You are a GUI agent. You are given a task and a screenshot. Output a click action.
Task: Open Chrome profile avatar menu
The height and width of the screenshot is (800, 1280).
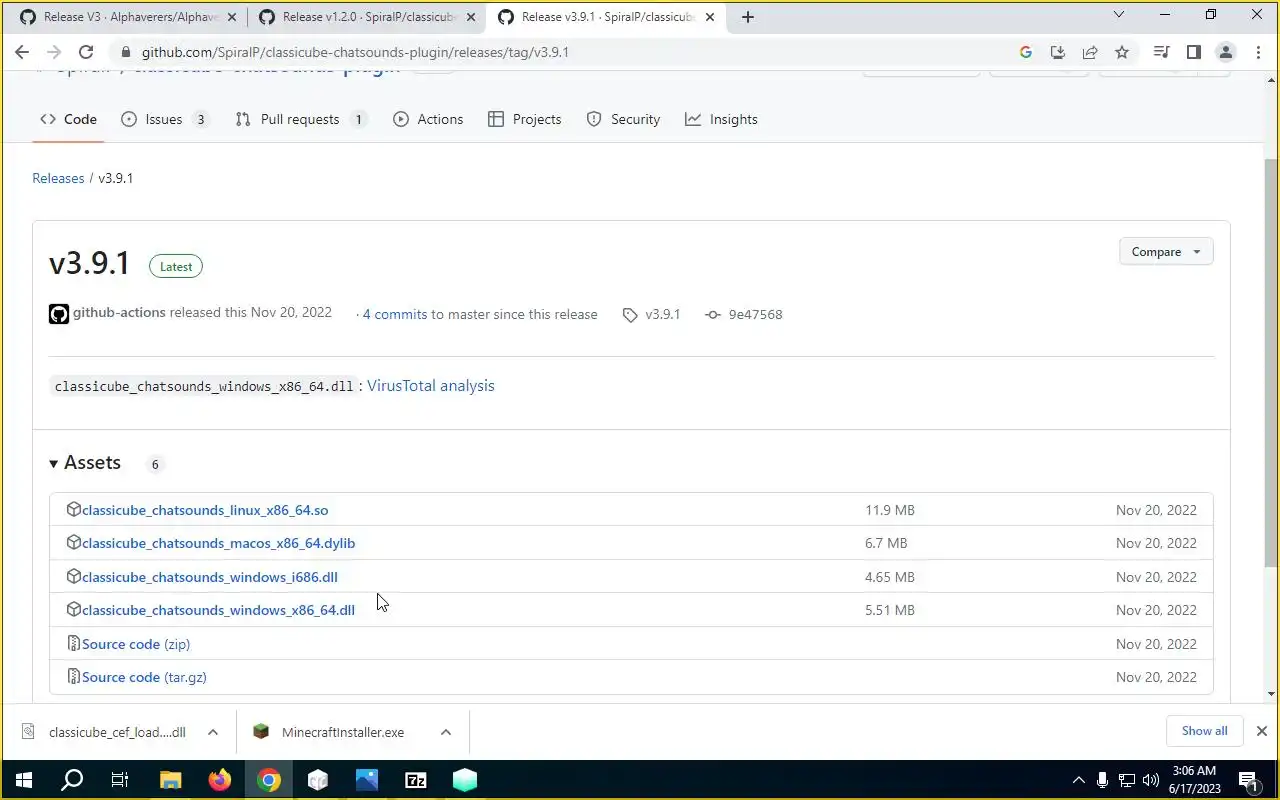click(x=1225, y=52)
